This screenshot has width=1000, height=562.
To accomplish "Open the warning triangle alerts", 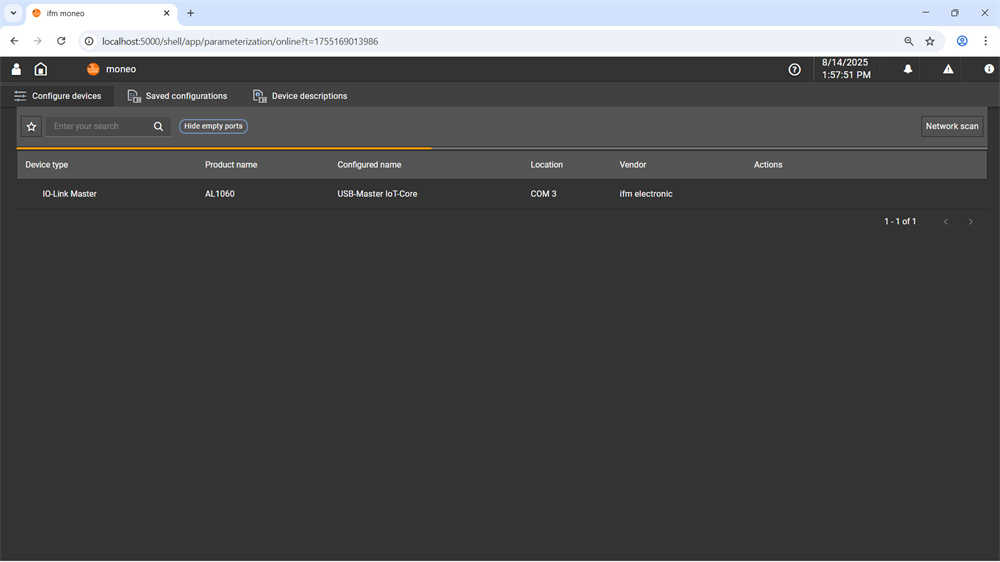I will pos(948,69).
